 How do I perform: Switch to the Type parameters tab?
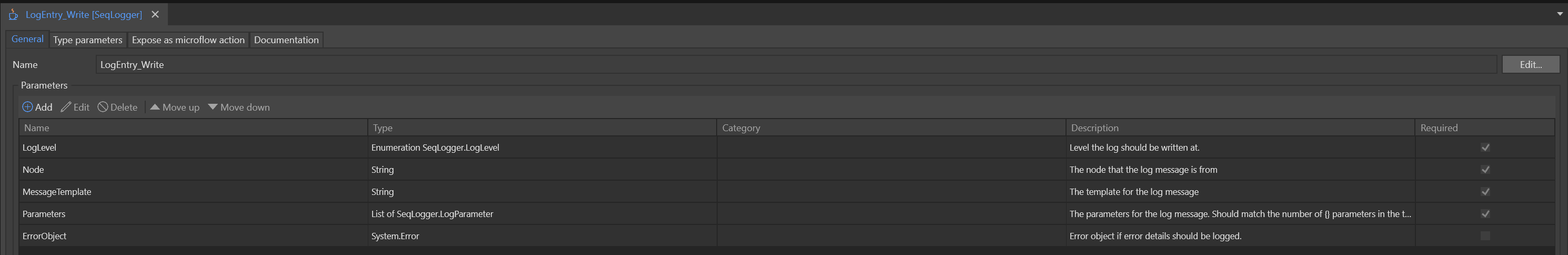tap(88, 40)
